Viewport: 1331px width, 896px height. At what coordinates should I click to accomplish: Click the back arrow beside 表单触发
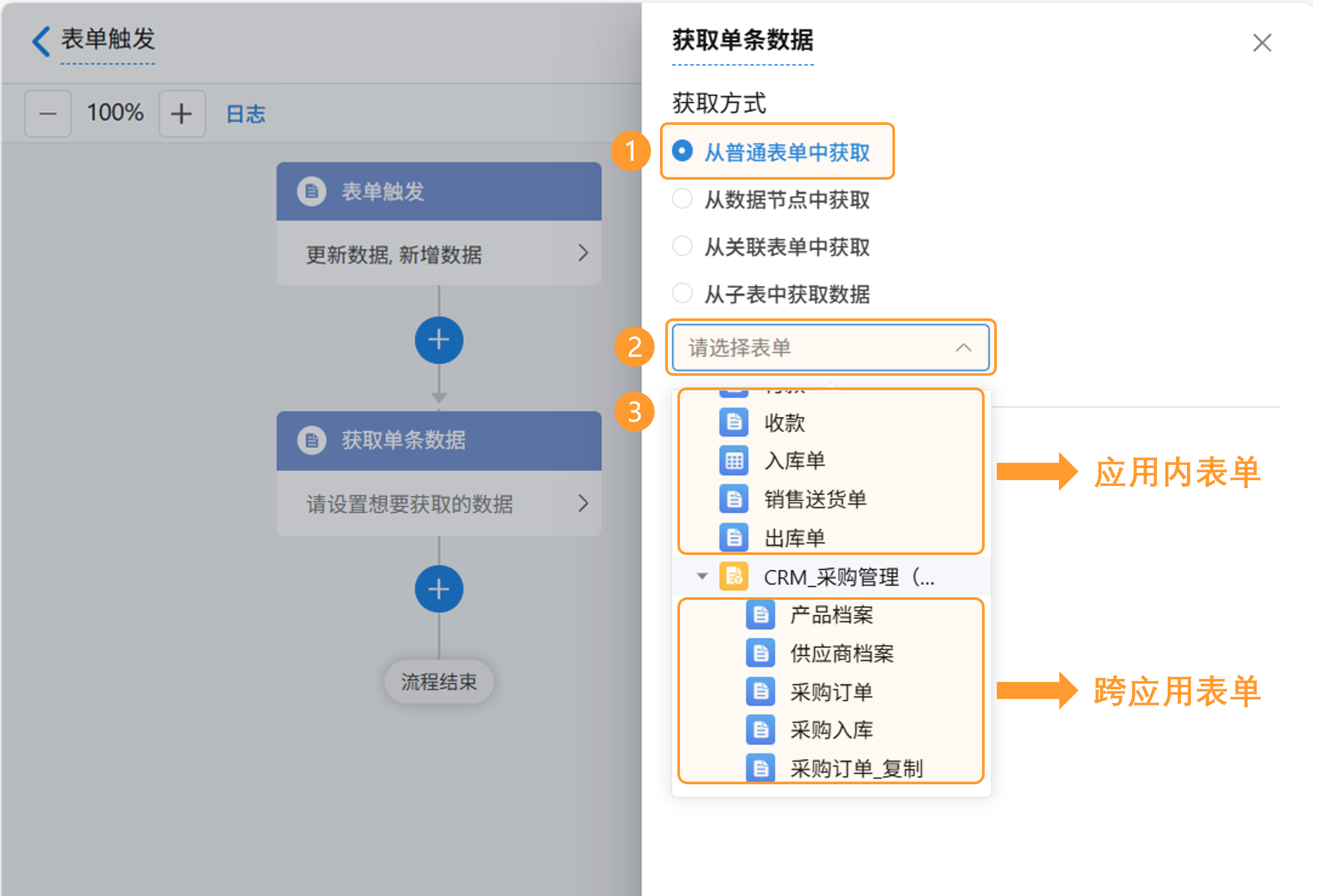coord(41,41)
